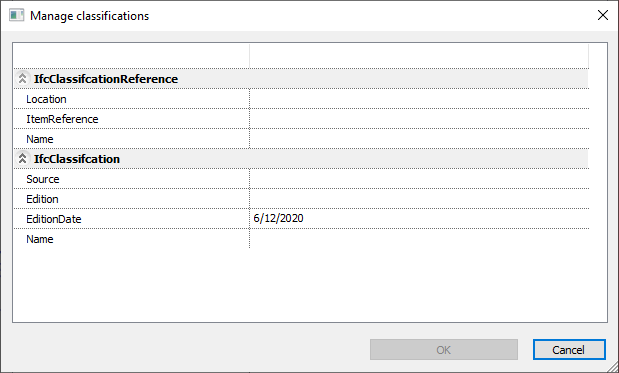Select the Edition value field

[419, 199]
